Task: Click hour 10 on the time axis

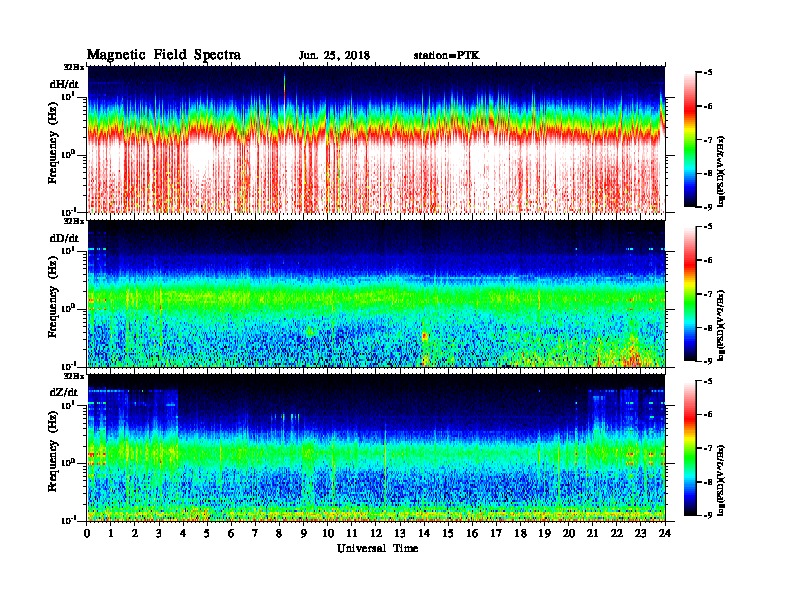Action: 328,534
